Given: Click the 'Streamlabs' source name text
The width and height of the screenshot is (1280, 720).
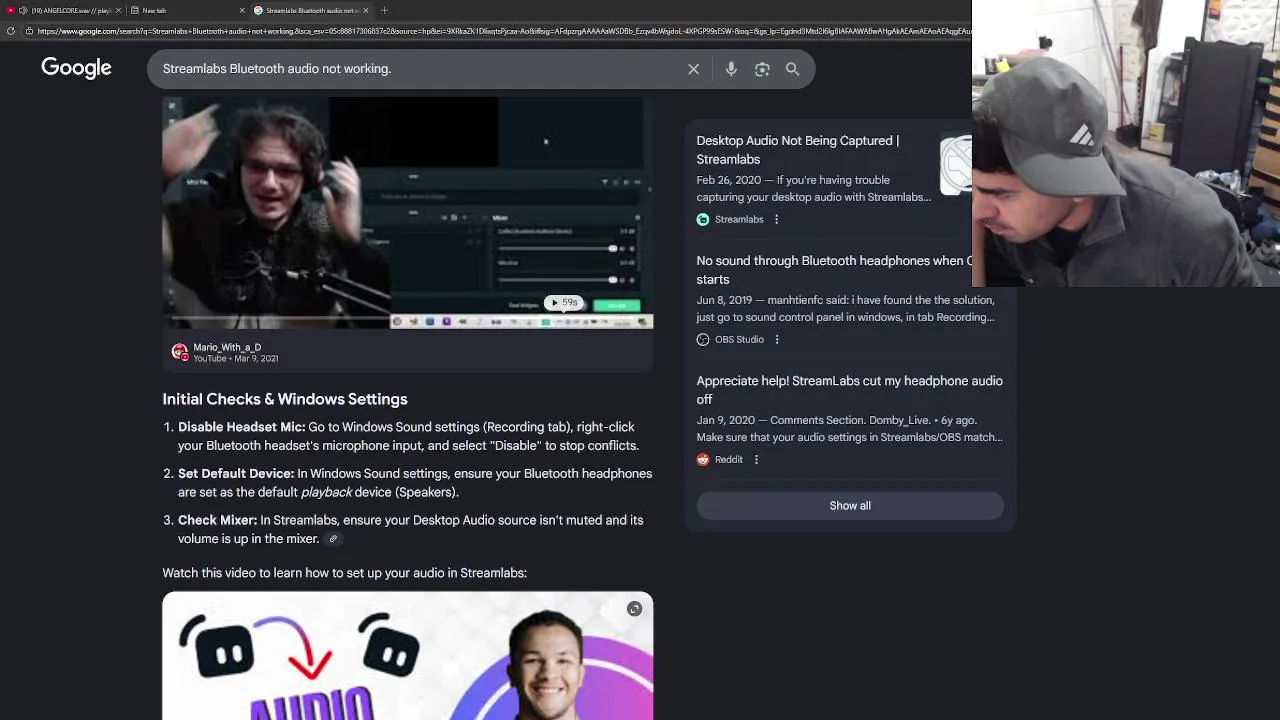Looking at the screenshot, I should pyautogui.click(x=739, y=219).
